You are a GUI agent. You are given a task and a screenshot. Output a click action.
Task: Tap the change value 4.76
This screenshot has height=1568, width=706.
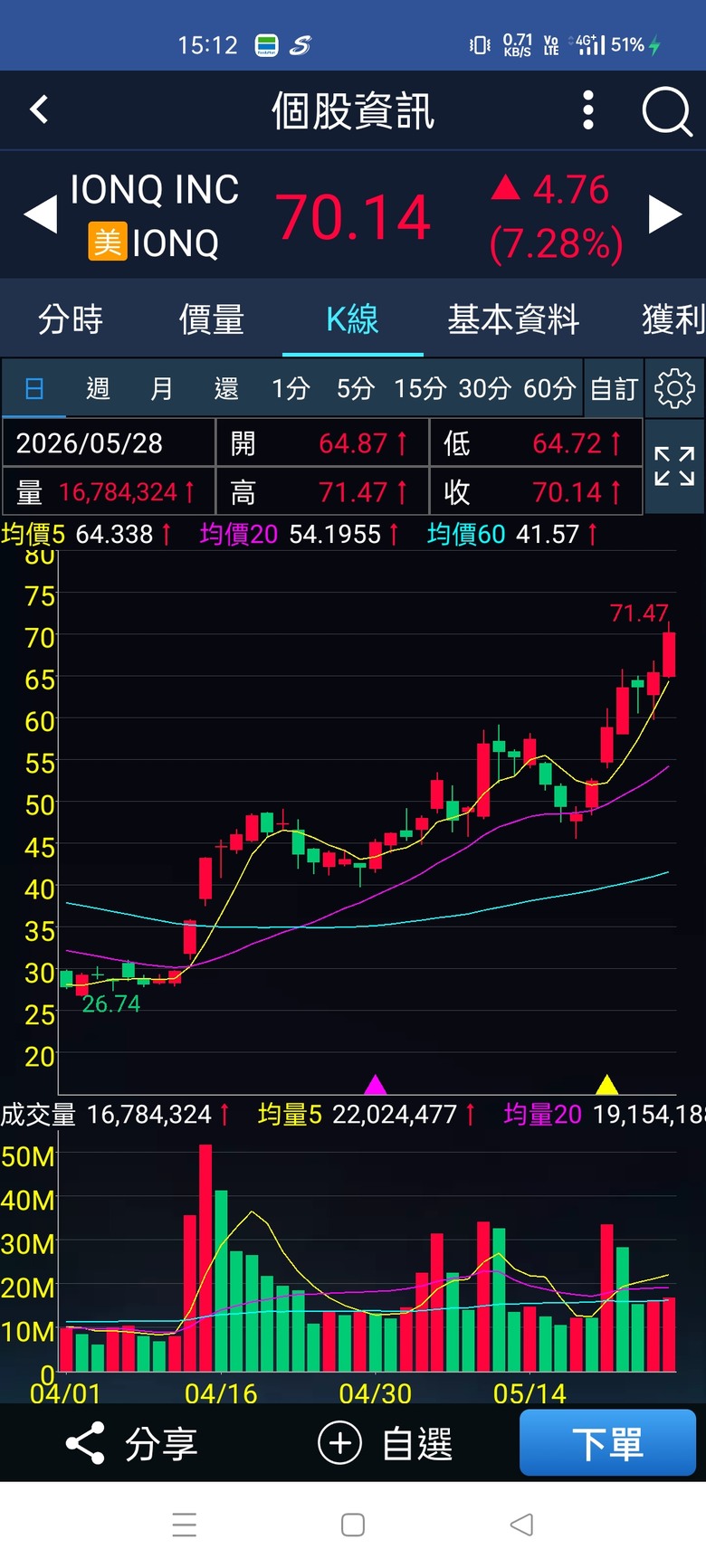(570, 189)
